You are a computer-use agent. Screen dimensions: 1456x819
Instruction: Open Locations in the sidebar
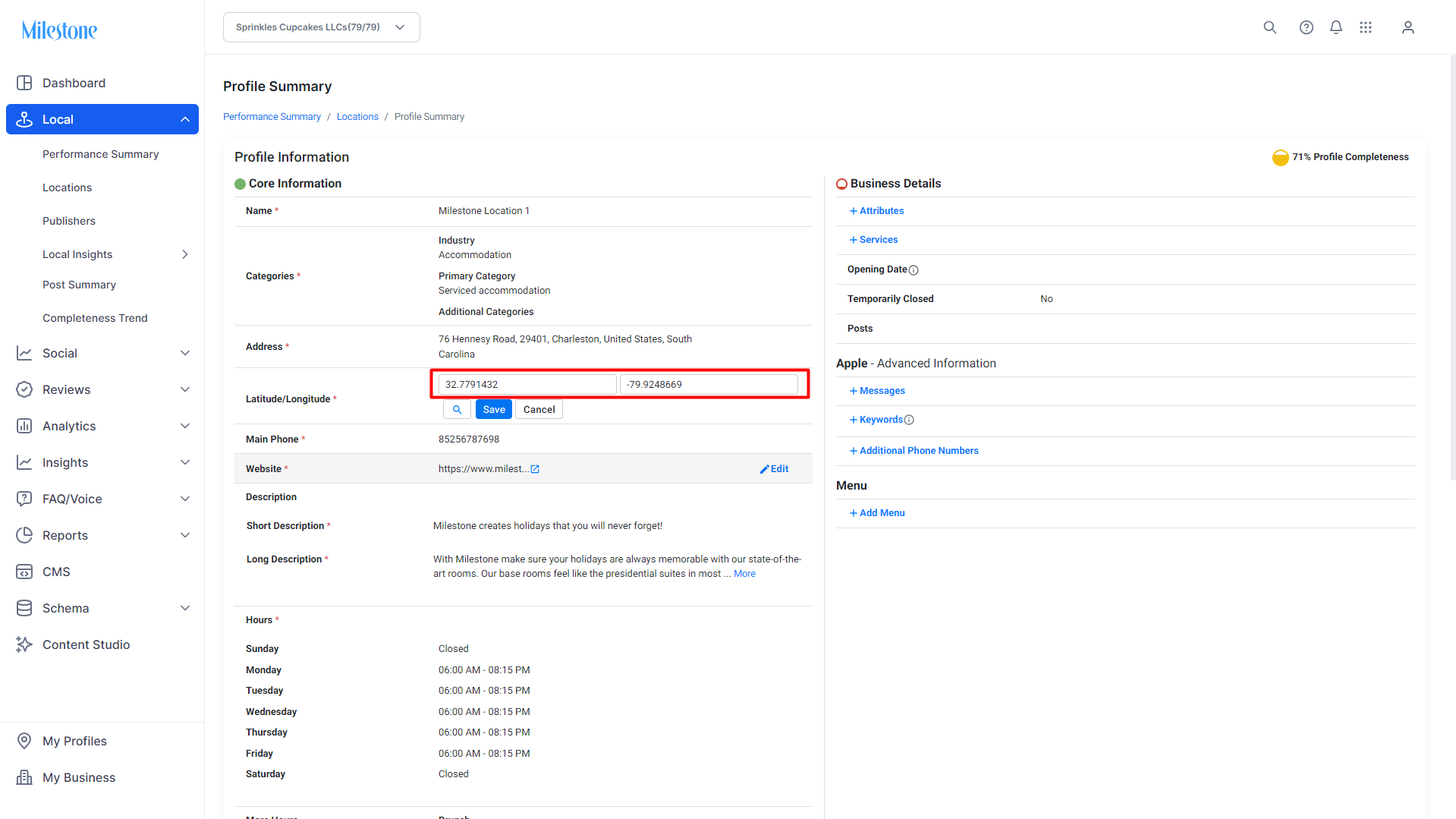point(67,187)
